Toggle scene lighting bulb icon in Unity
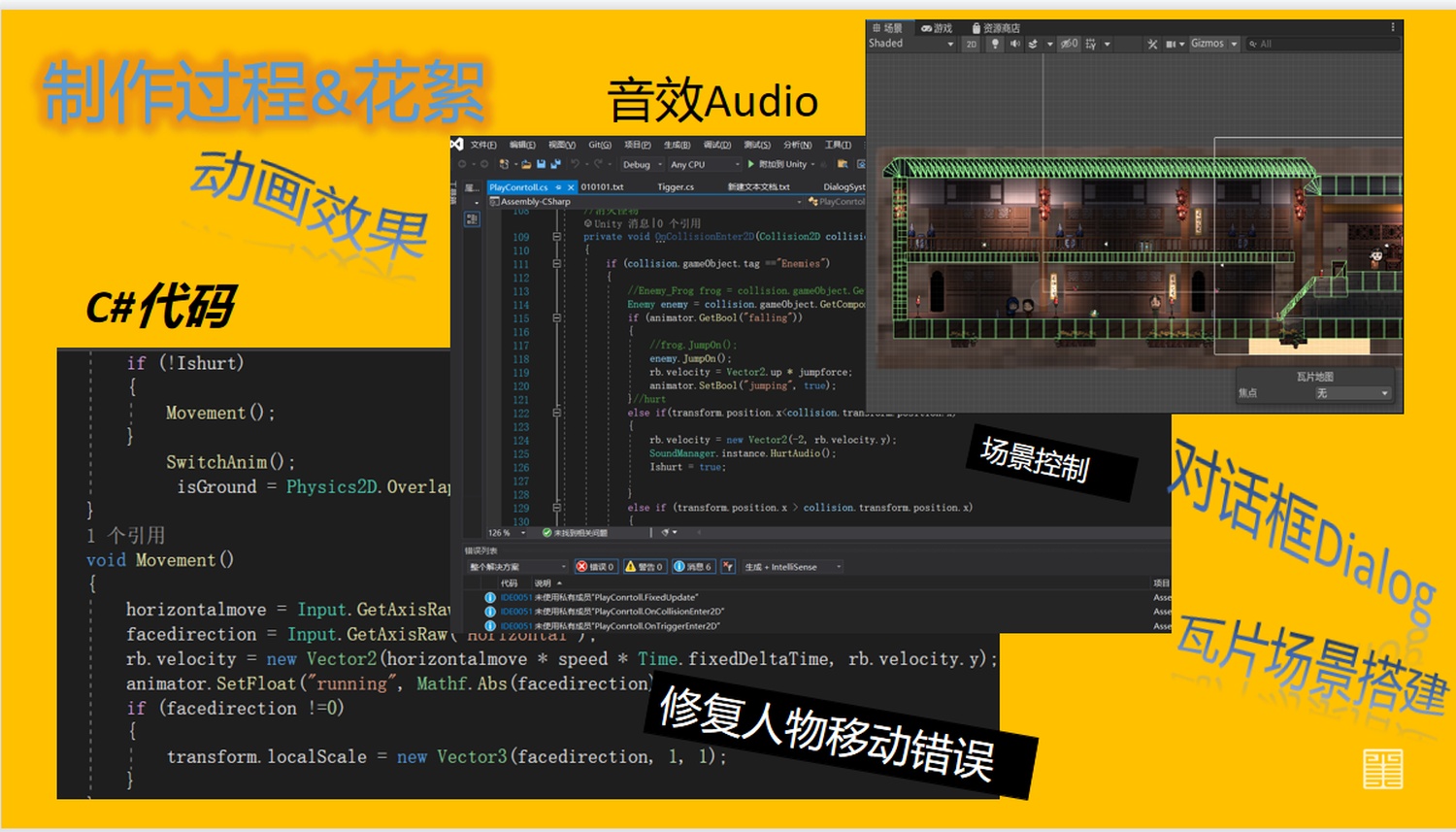 [995, 44]
